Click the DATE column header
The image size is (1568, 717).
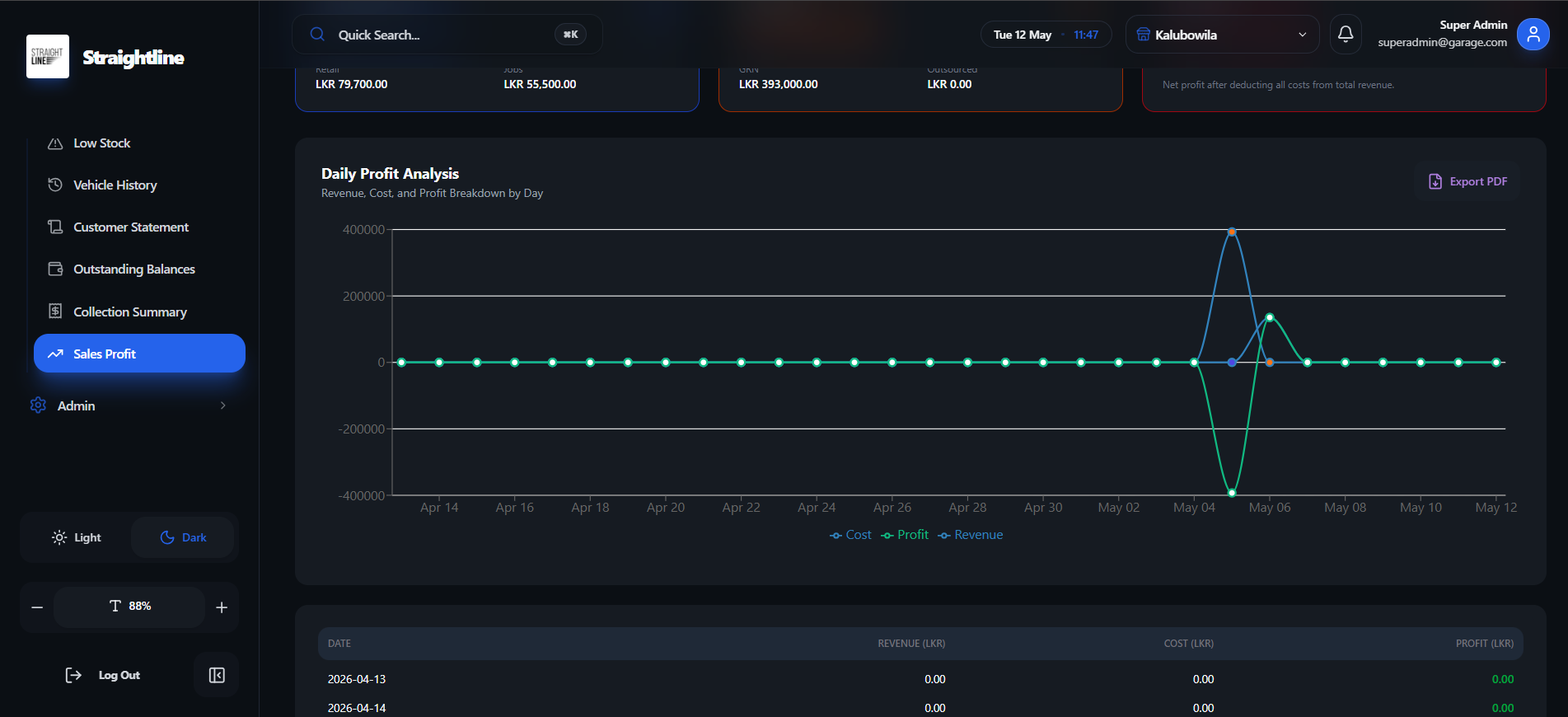[x=339, y=644]
